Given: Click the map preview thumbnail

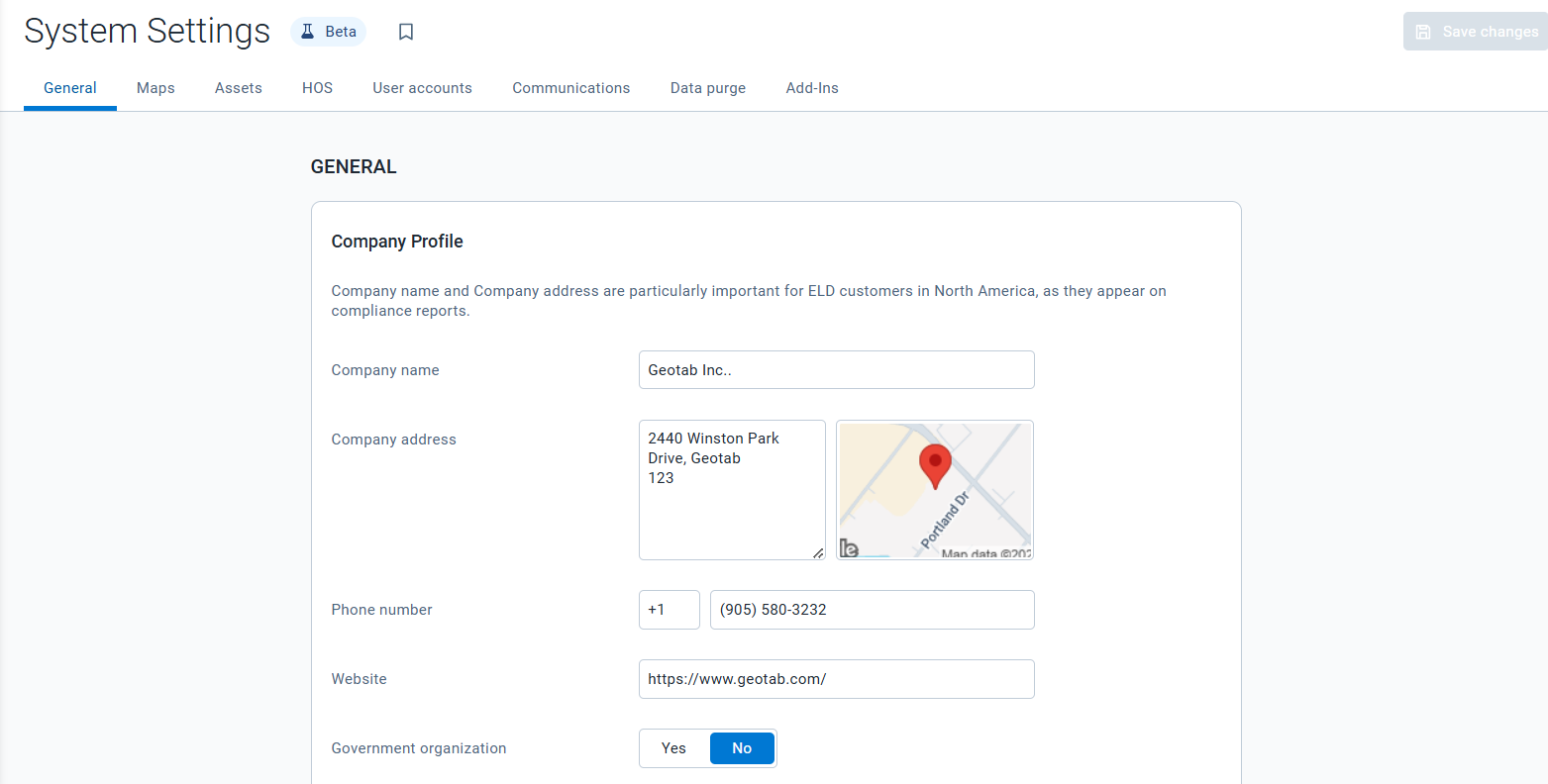Looking at the screenshot, I should pos(934,490).
